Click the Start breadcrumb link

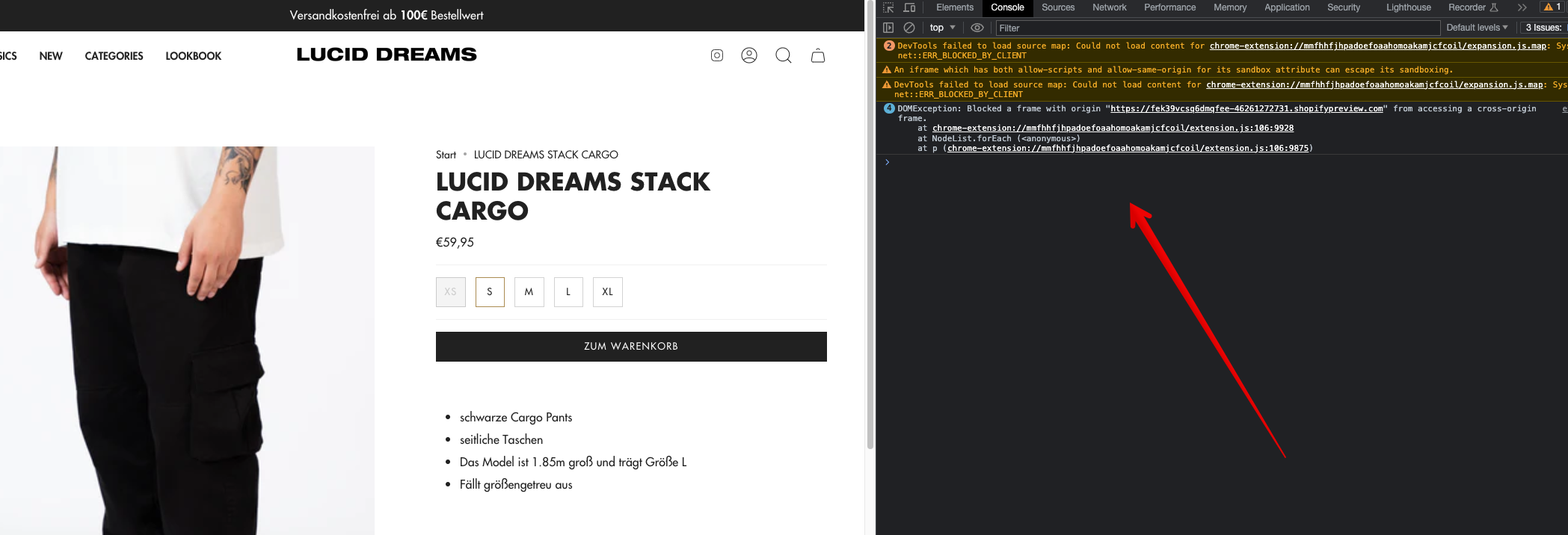click(446, 155)
